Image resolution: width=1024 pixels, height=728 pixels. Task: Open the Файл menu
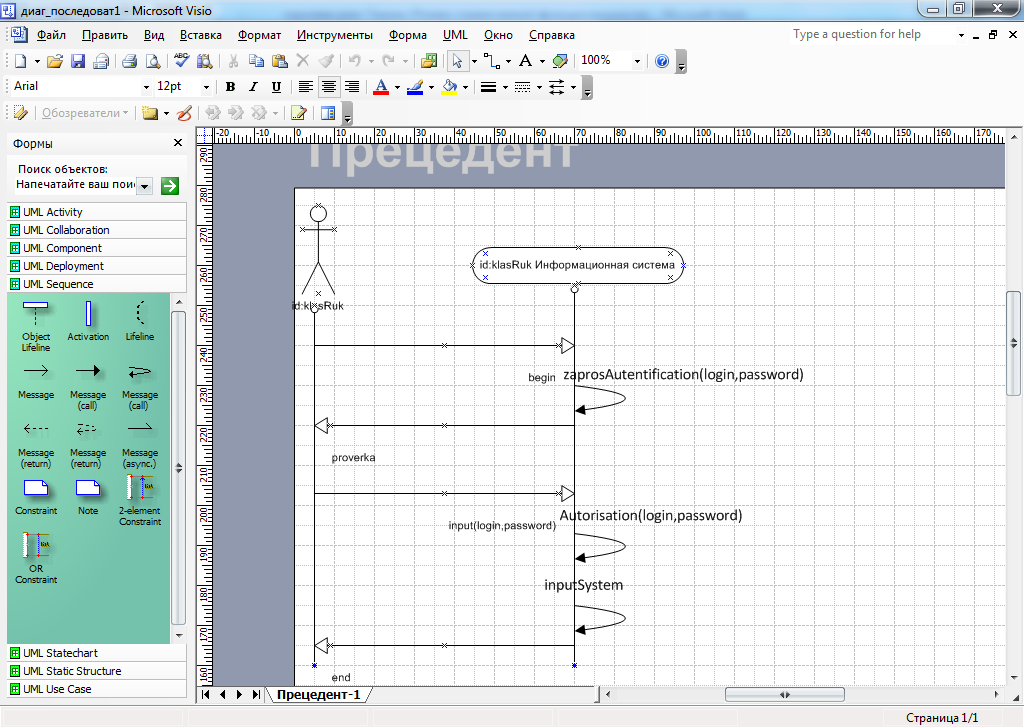[51, 35]
